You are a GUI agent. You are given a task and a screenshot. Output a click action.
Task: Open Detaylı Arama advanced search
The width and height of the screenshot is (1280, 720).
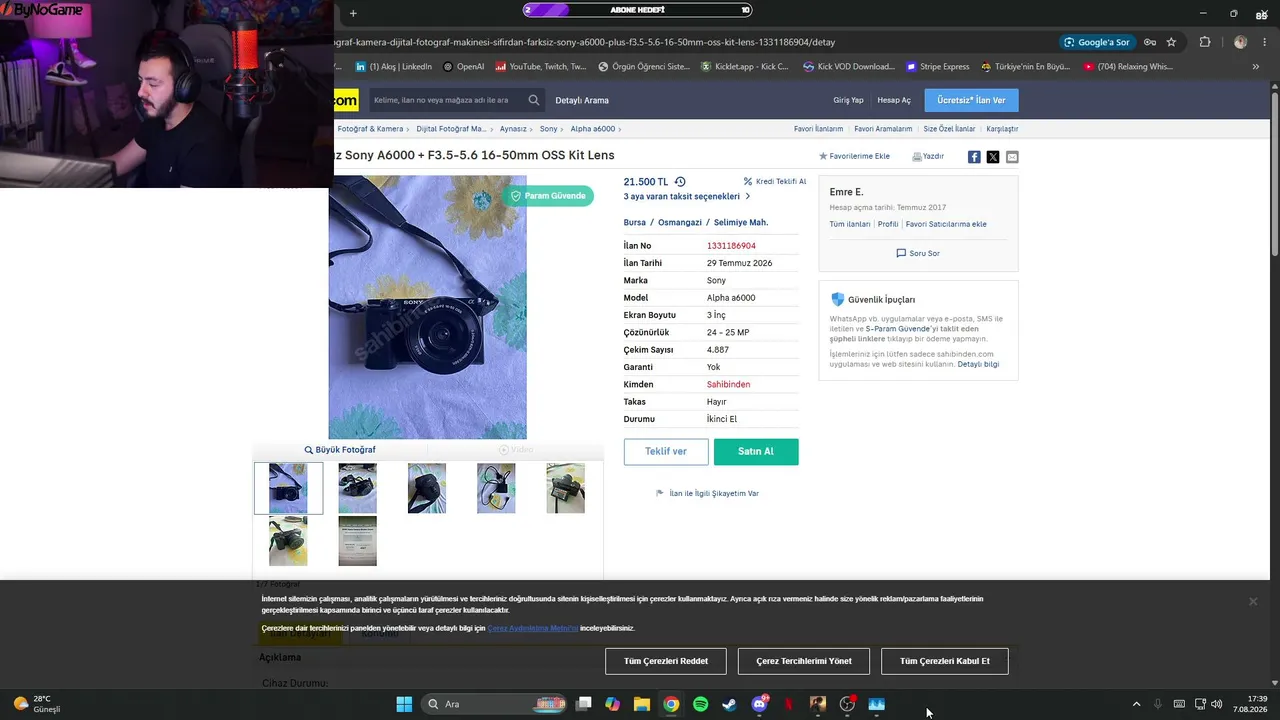click(582, 100)
